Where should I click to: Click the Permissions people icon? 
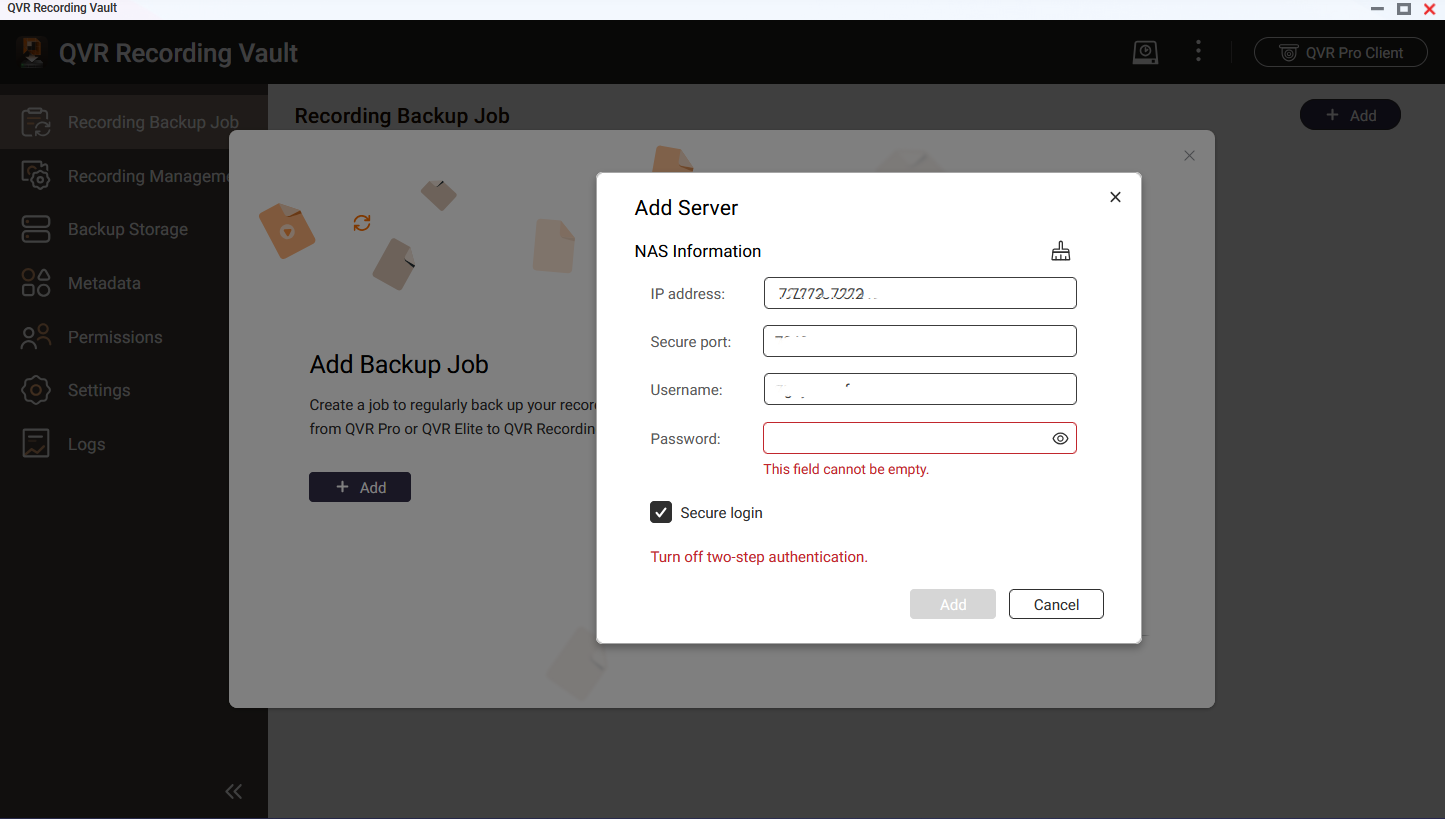36,337
